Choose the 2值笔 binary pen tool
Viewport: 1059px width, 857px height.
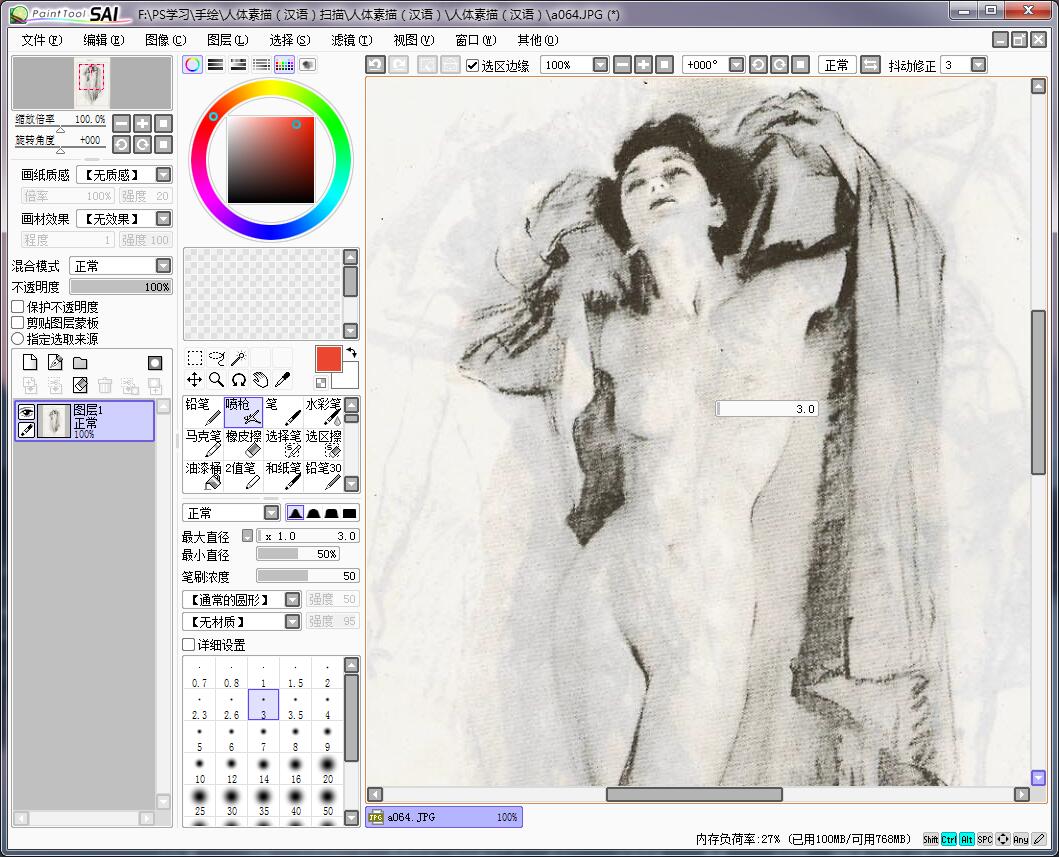[x=243, y=475]
